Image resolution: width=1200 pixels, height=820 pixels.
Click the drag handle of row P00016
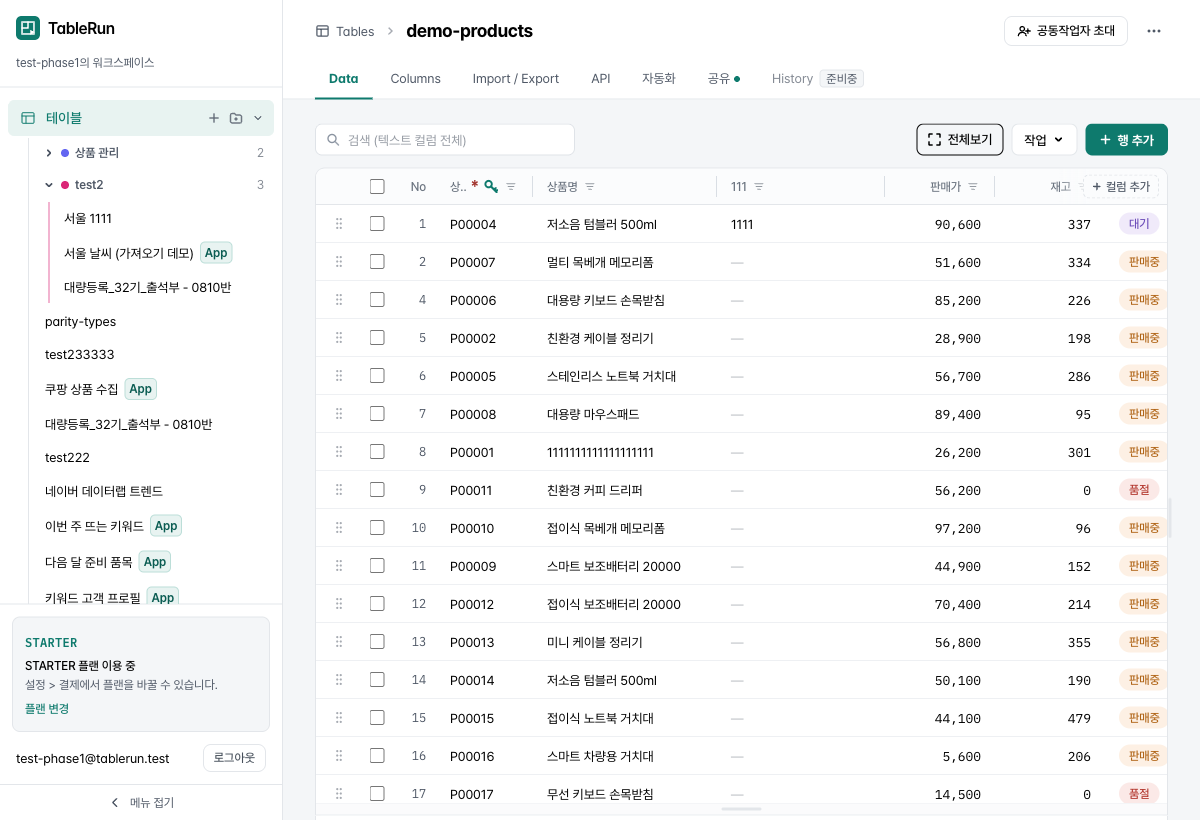coord(339,756)
